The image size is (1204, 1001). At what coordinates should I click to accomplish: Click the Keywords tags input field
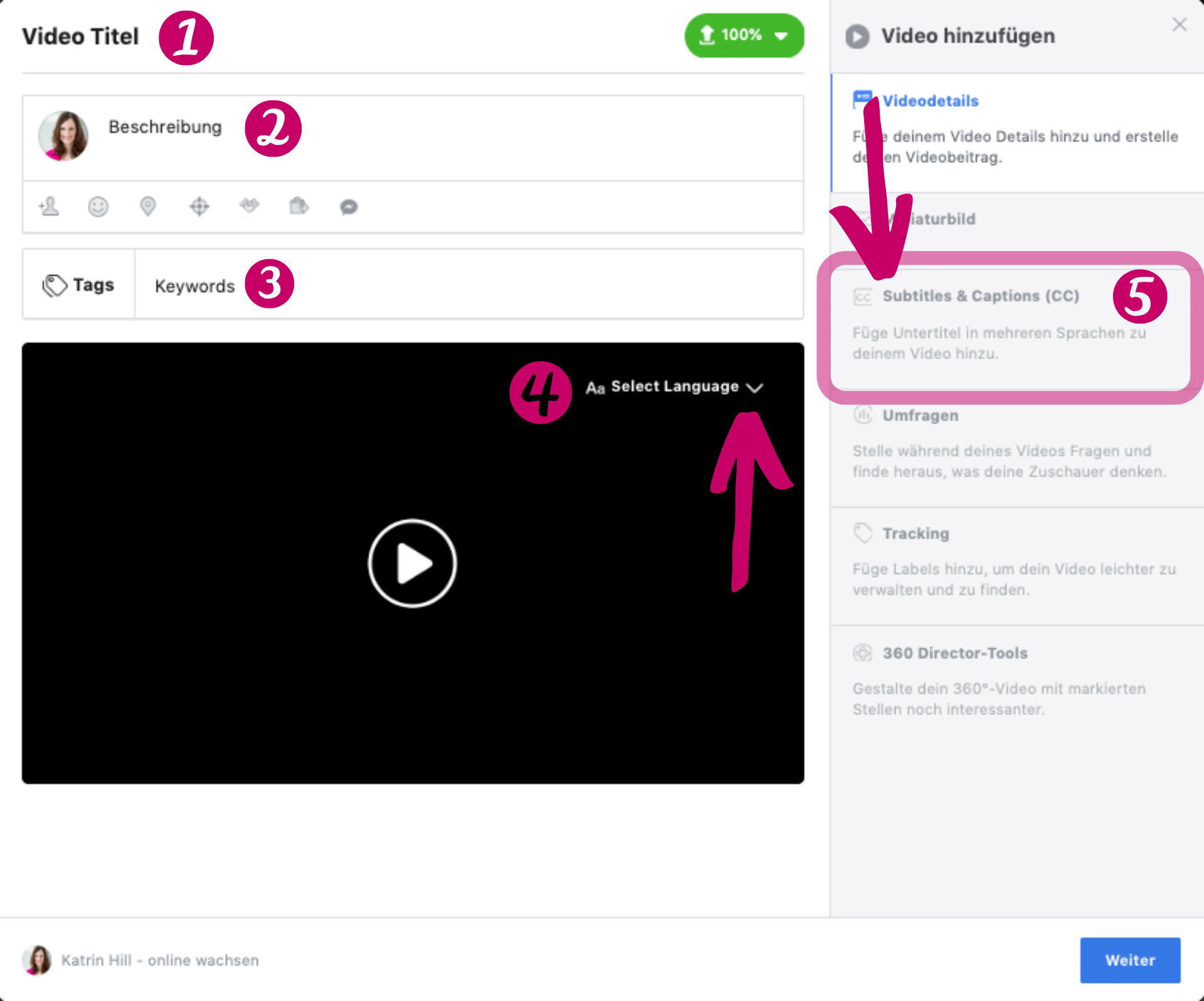(469, 284)
